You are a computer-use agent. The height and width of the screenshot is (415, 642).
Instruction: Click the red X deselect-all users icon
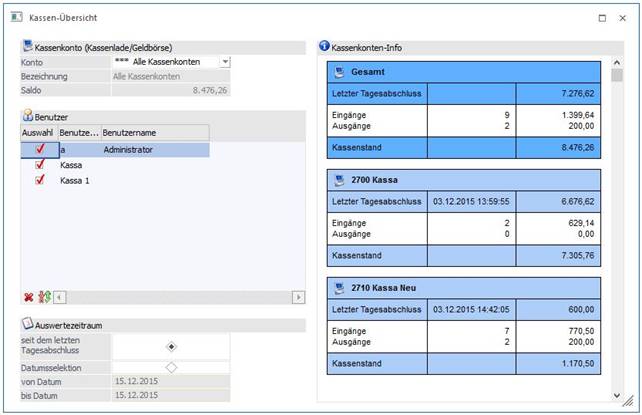point(28,297)
